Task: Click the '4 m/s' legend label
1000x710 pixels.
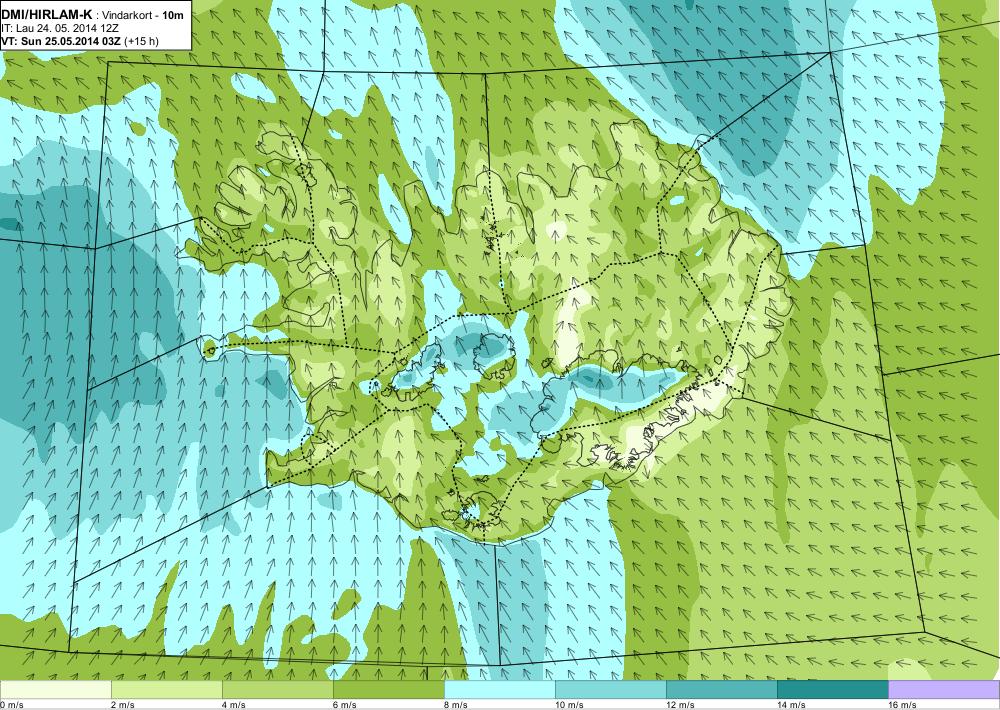Action: click(234, 704)
